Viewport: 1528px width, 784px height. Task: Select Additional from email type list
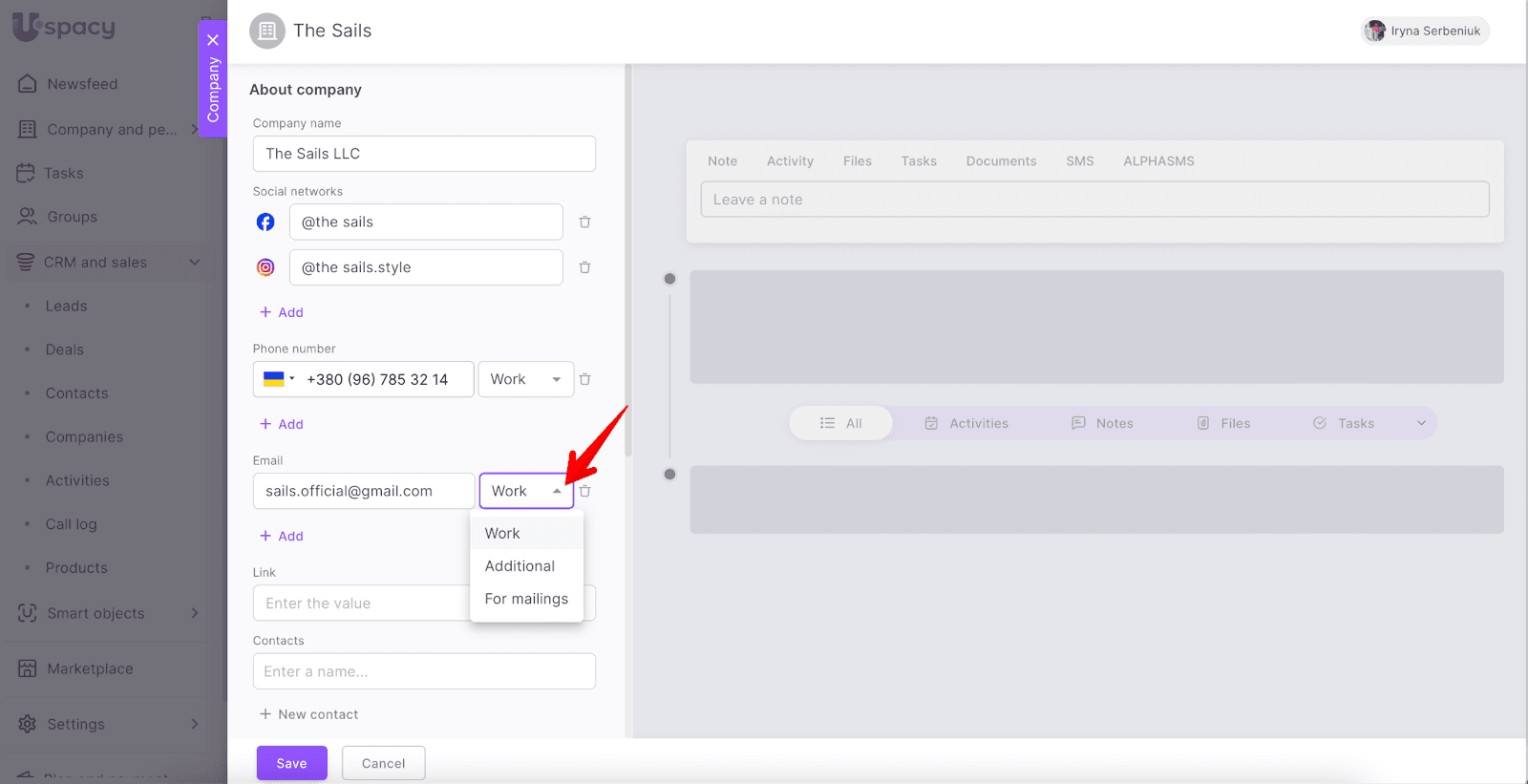[x=520, y=566]
